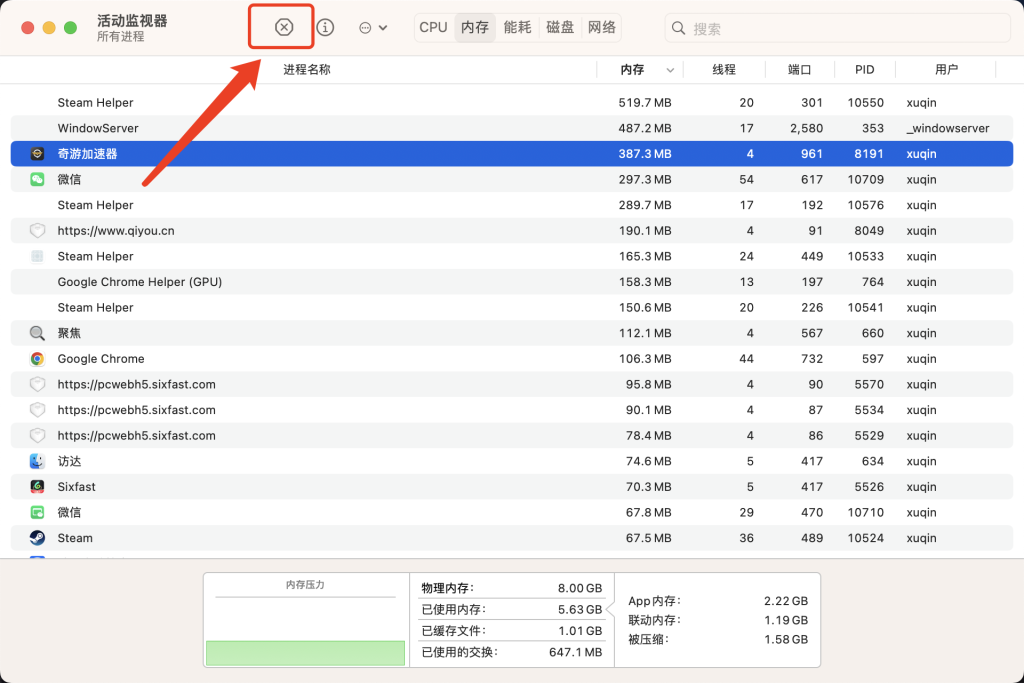
Task: Select the 微信 icon with 297.3 MB
Action: (x=37, y=179)
